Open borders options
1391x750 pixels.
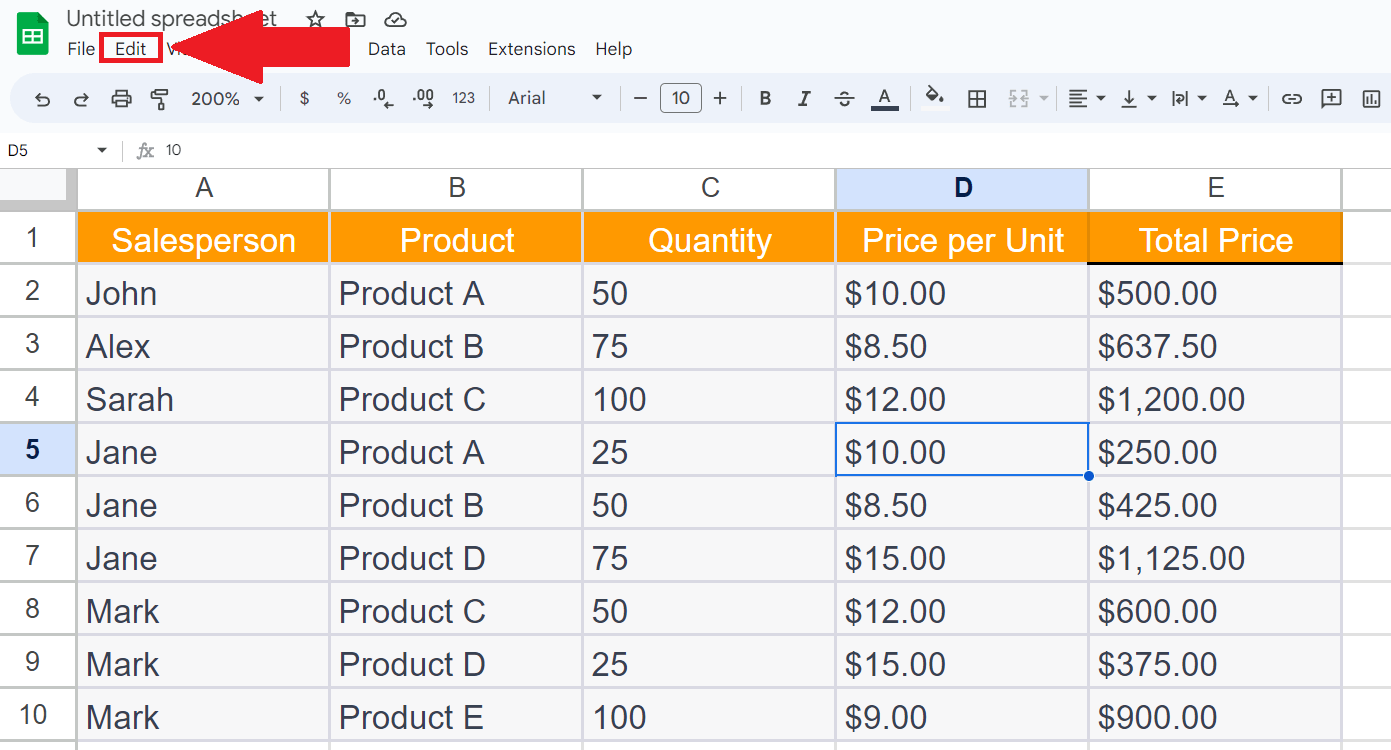pyautogui.click(x=977, y=98)
